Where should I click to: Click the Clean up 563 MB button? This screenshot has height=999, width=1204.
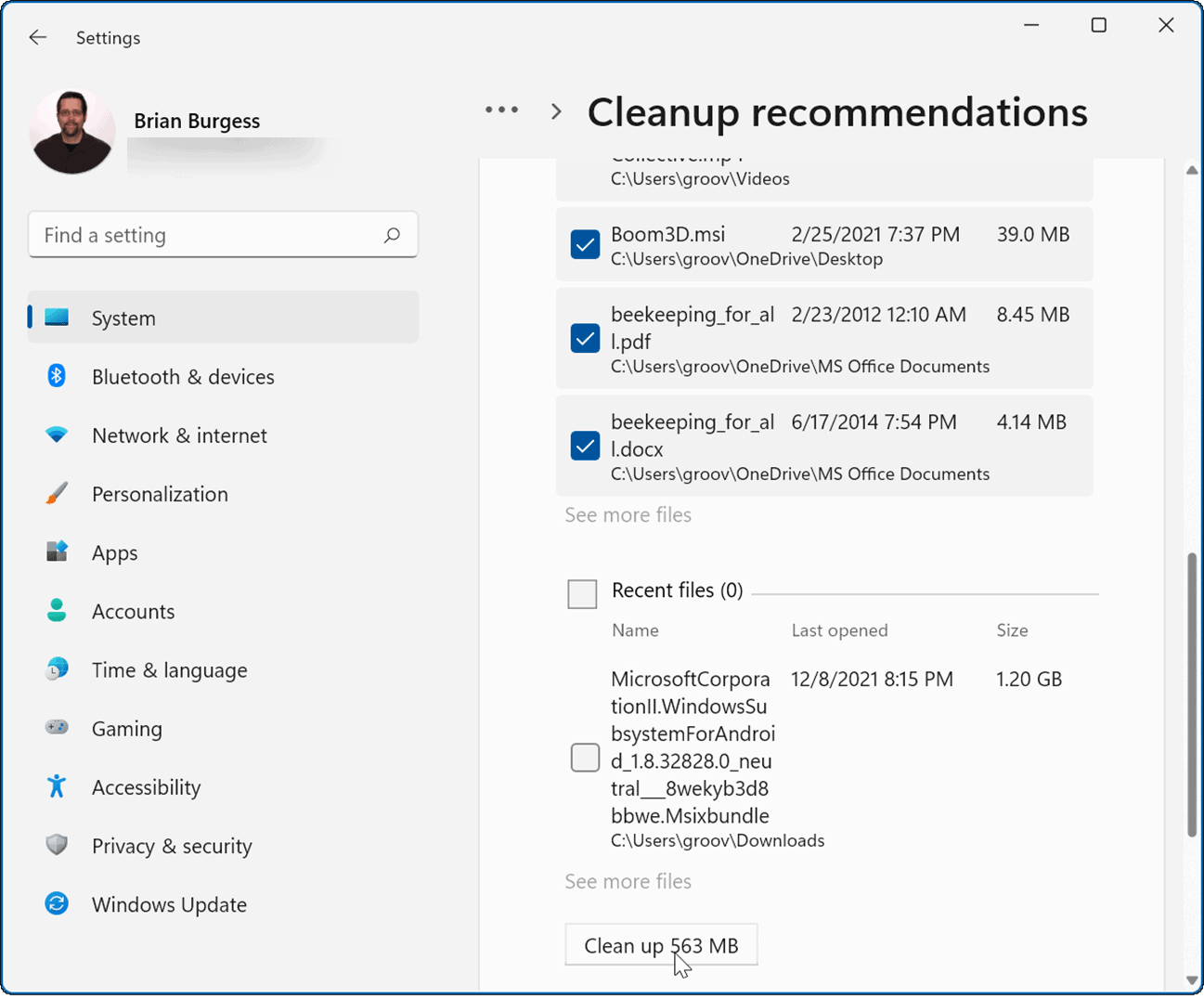661,944
